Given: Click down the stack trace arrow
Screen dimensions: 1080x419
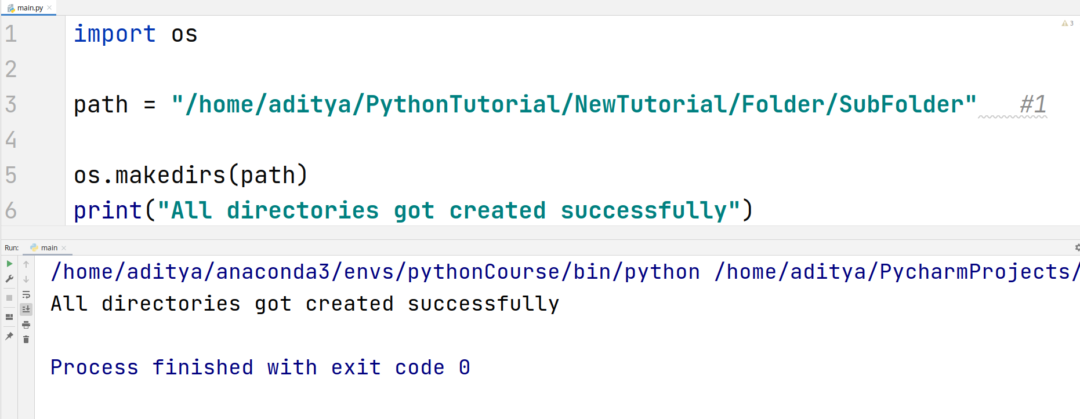Looking at the screenshot, I should (26, 279).
